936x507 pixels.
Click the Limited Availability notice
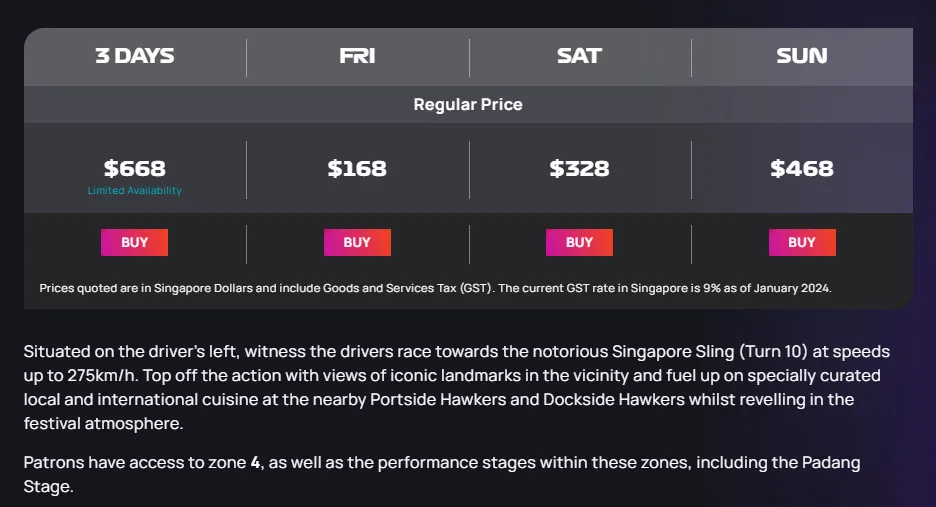tap(135, 191)
